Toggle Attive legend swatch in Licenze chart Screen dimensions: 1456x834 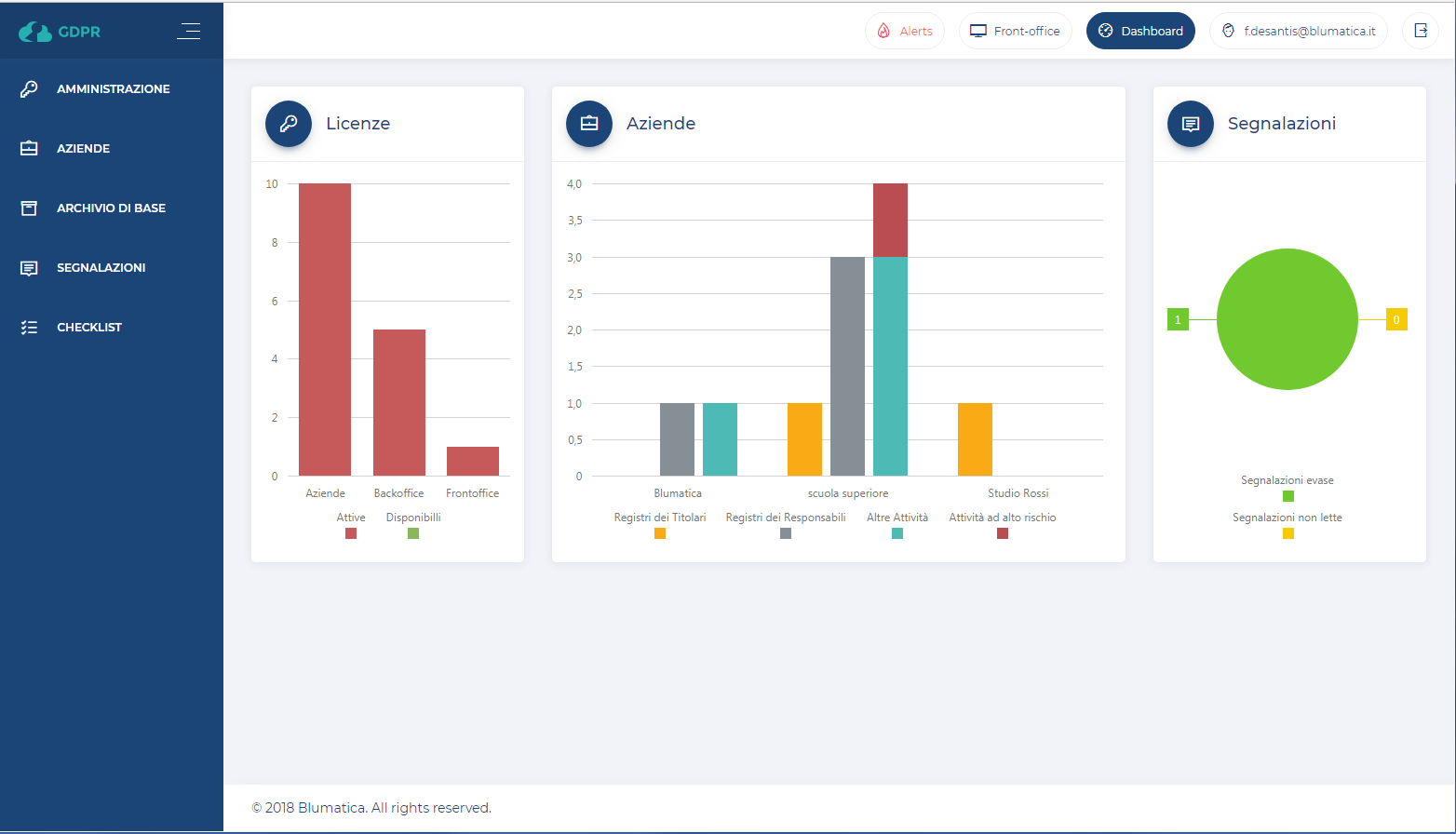tap(351, 533)
